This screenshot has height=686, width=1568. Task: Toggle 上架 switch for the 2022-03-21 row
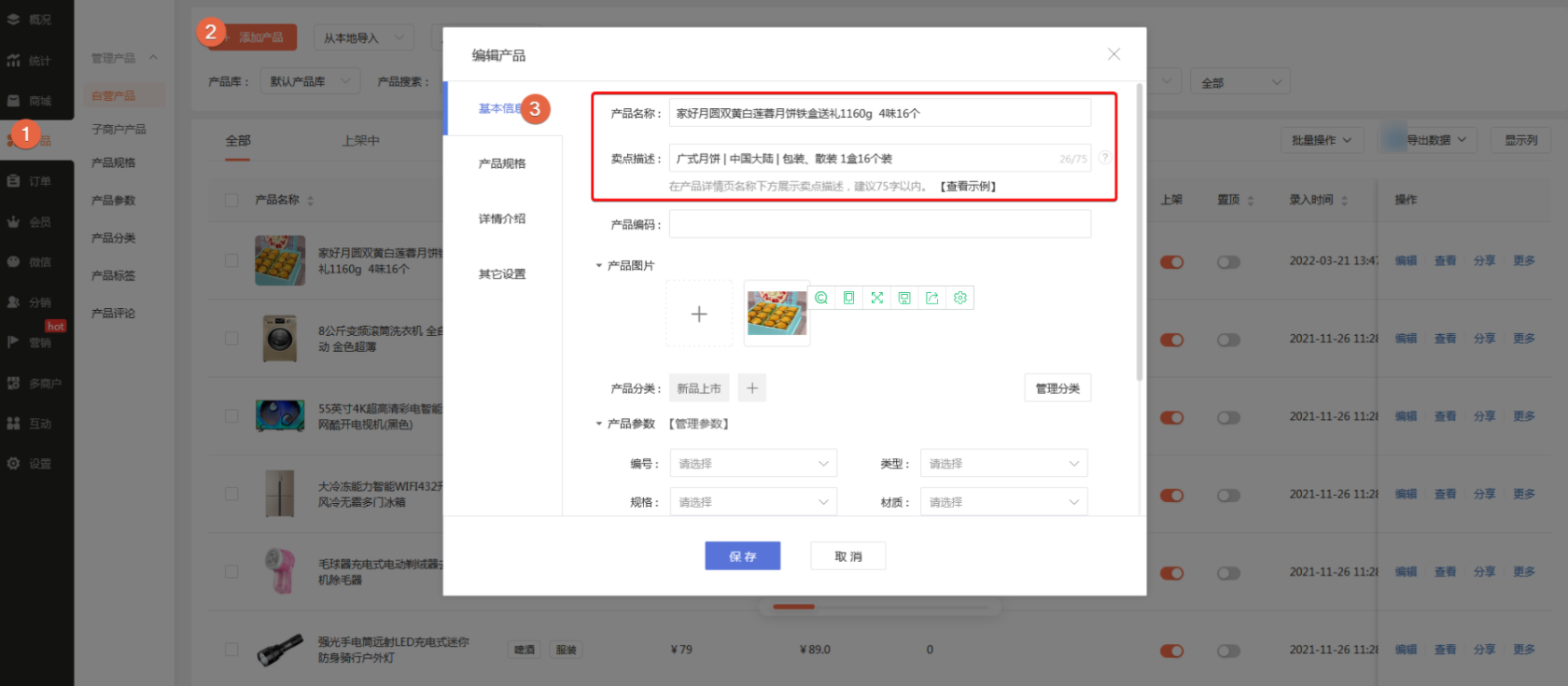coord(1171,262)
